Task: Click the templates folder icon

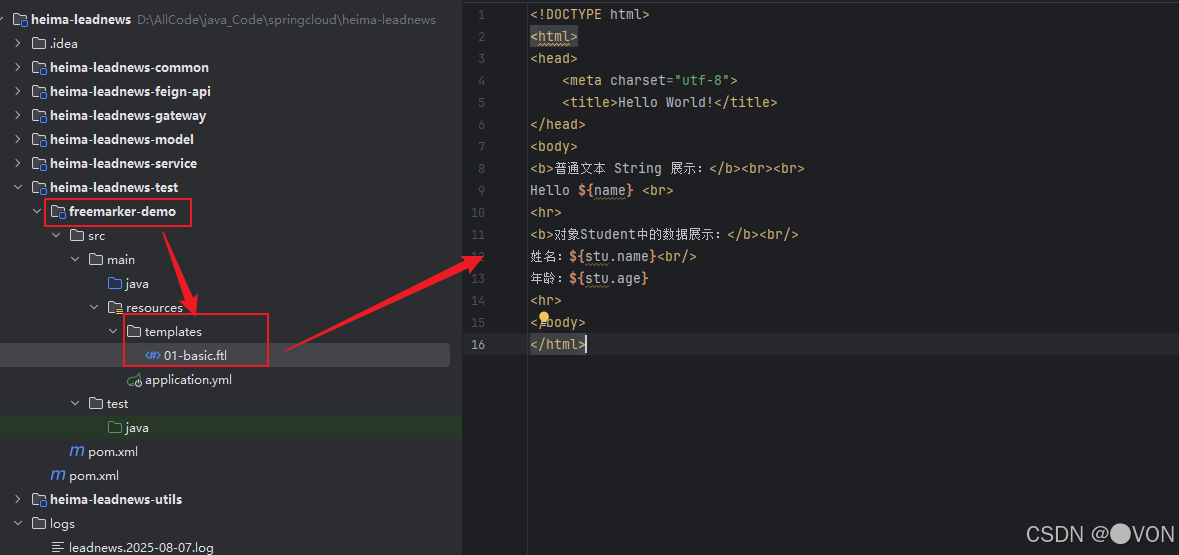Action: point(134,332)
